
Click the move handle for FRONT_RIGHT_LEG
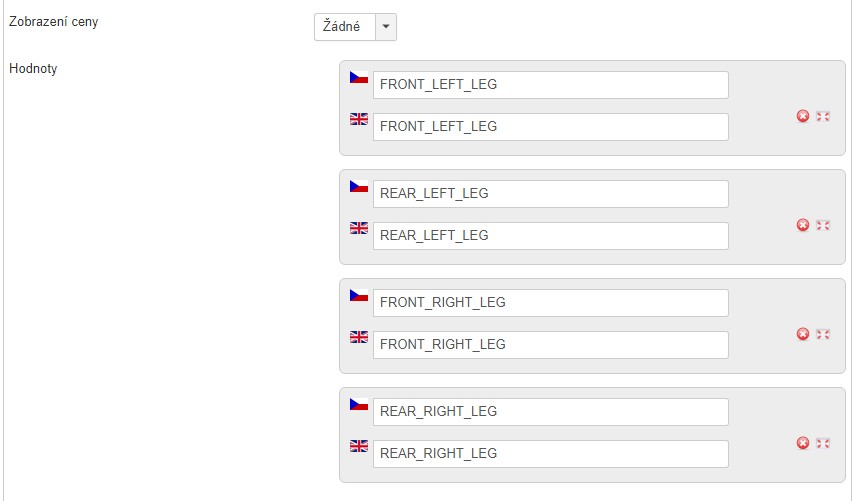823,334
